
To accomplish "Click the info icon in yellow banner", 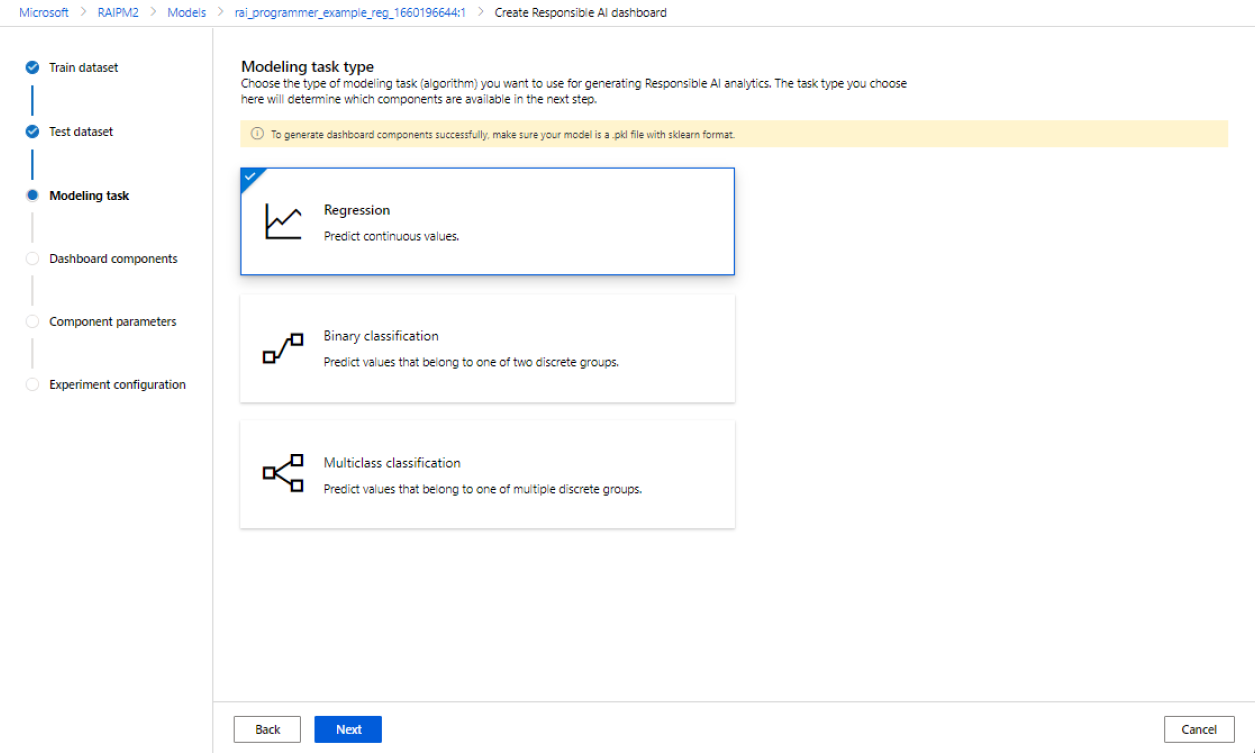I will tap(257, 134).
